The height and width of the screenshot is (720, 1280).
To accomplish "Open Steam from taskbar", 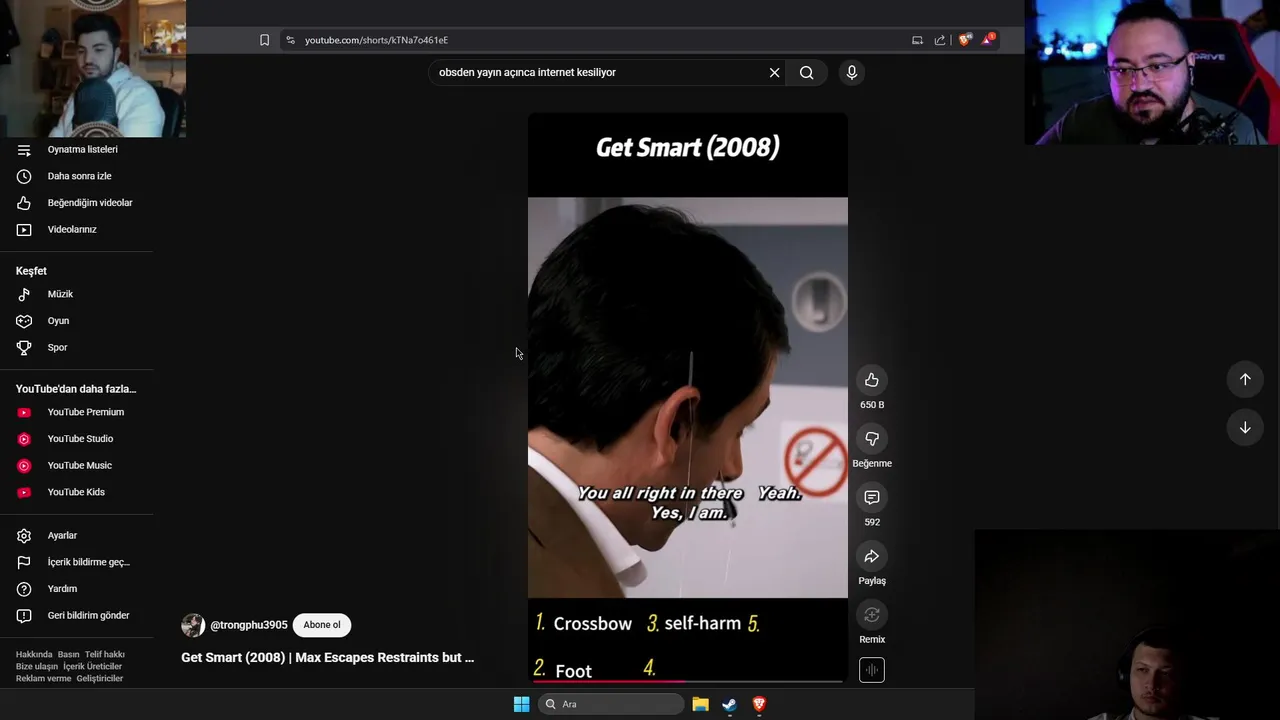I will (730, 704).
